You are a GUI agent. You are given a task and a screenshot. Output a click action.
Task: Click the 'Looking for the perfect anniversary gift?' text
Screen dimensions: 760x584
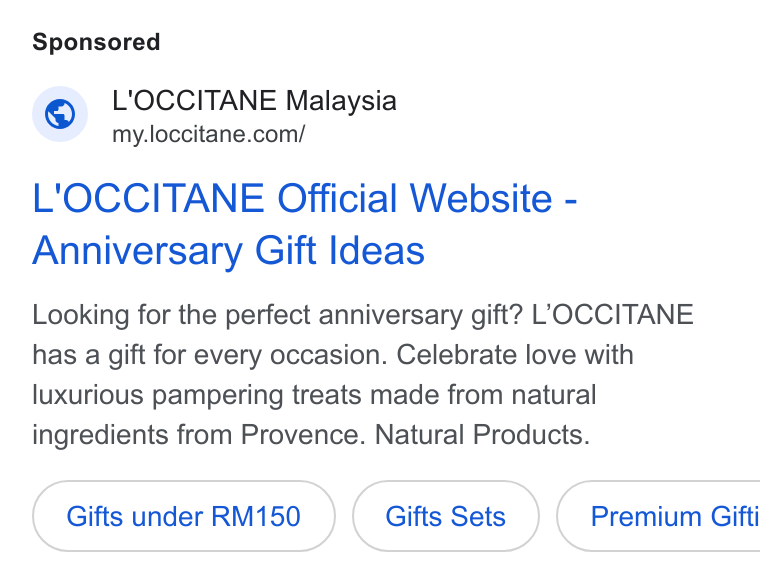[x=278, y=315]
